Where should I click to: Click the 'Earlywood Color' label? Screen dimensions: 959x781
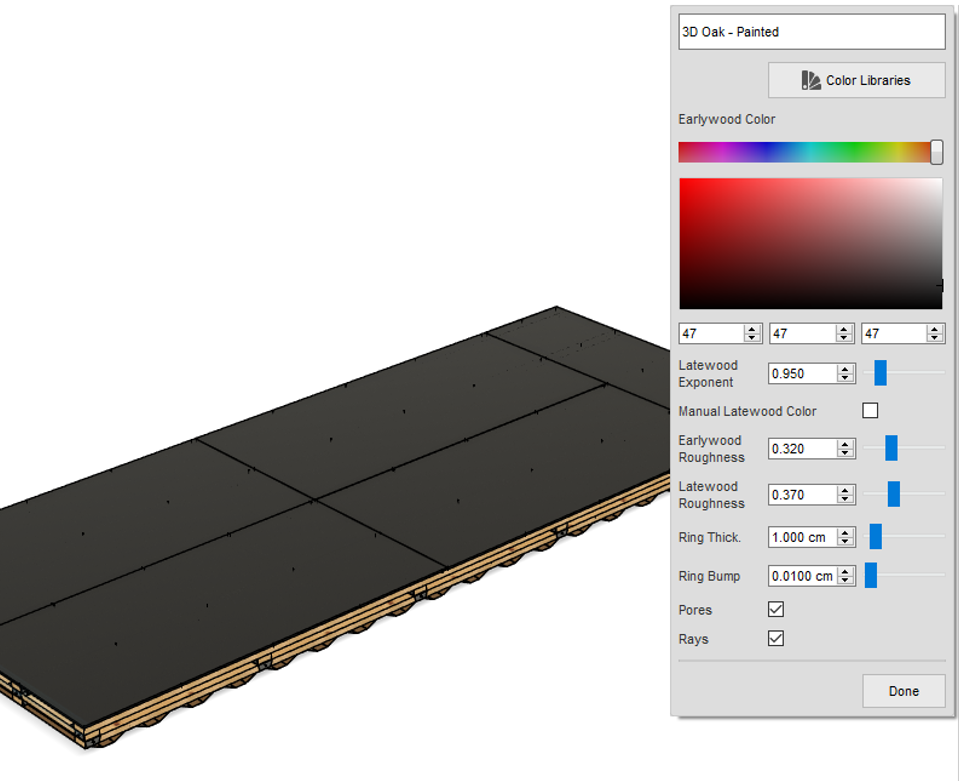pyautogui.click(x=727, y=119)
